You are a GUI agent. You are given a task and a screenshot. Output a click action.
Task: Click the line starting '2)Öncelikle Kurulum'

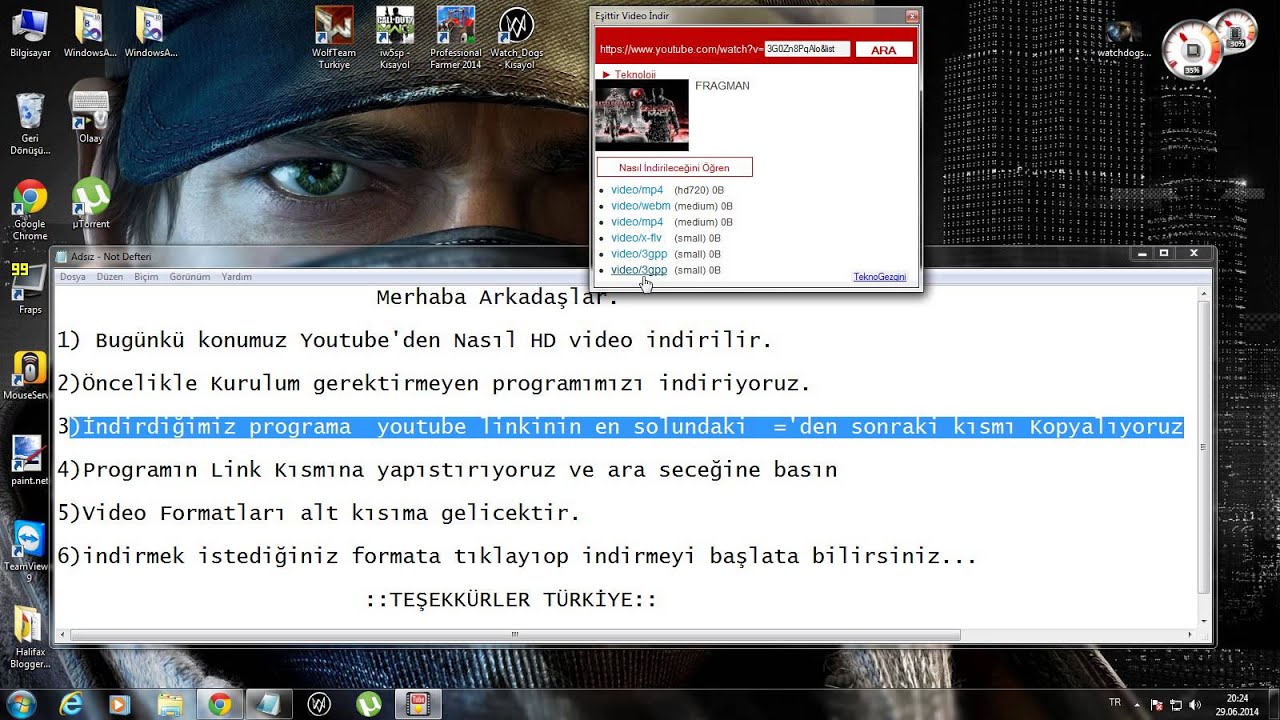tap(433, 384)
